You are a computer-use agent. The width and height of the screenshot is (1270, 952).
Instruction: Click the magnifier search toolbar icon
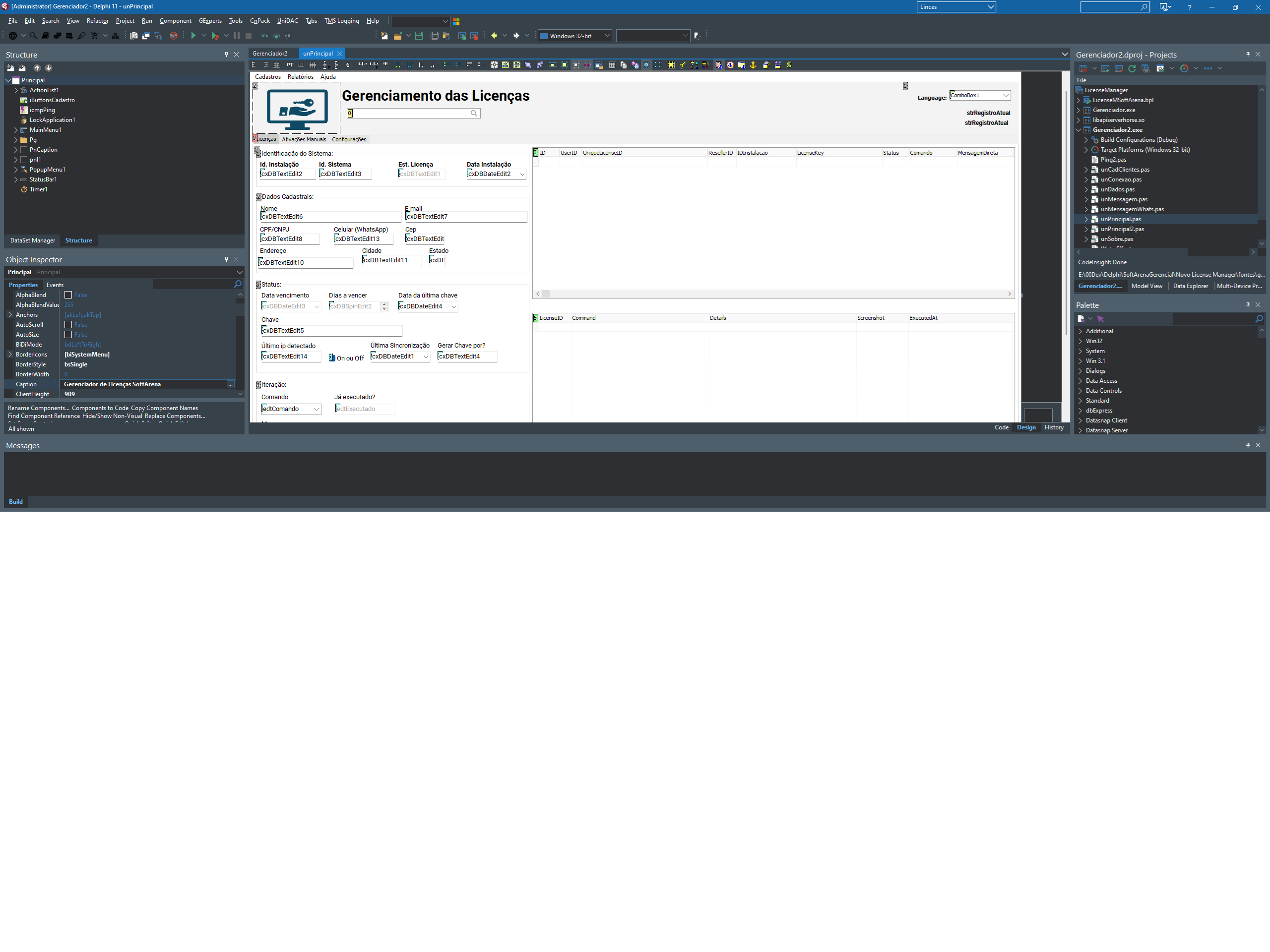pos(33,36)
